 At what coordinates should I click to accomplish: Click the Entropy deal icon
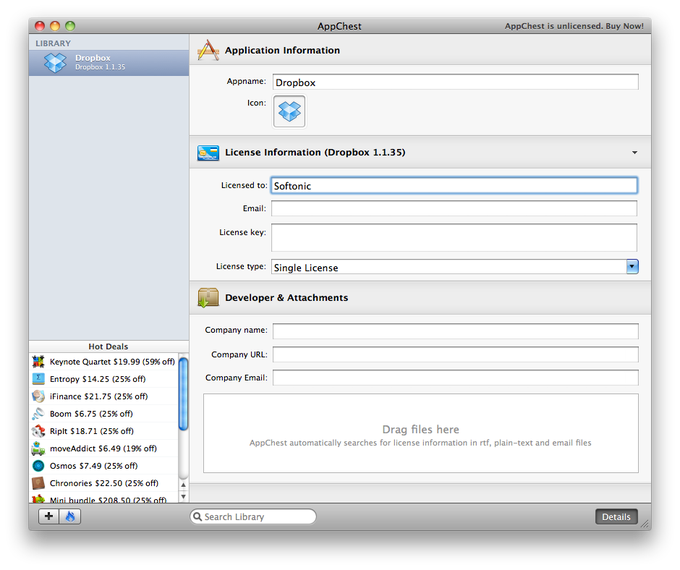click(38, 379)
